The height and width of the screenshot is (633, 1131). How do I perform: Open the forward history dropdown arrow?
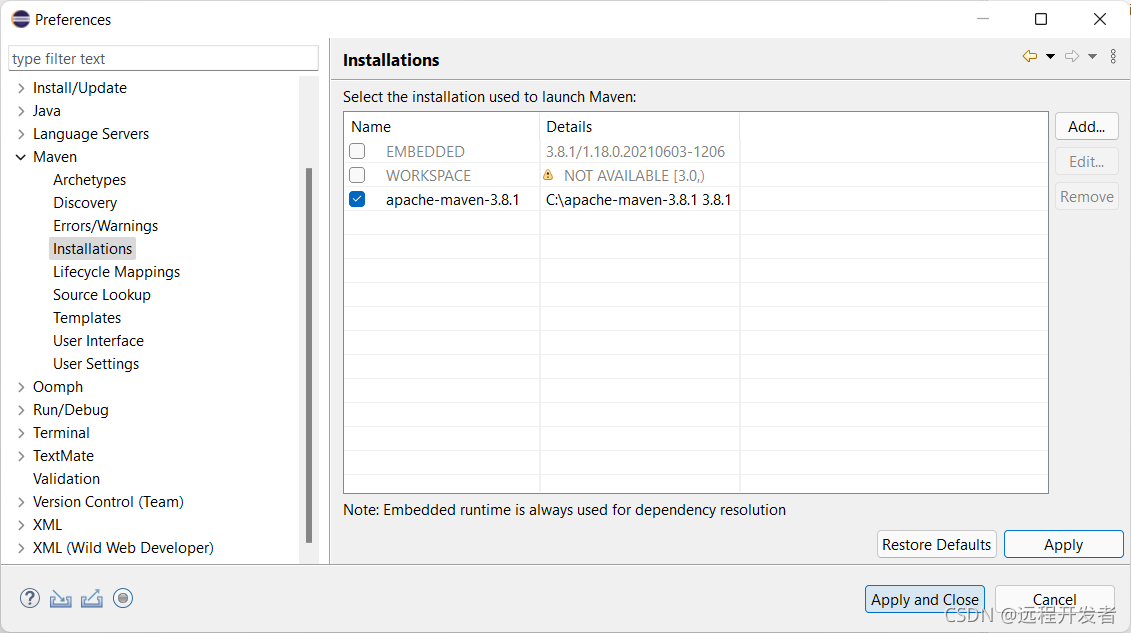click(1092, 56)
